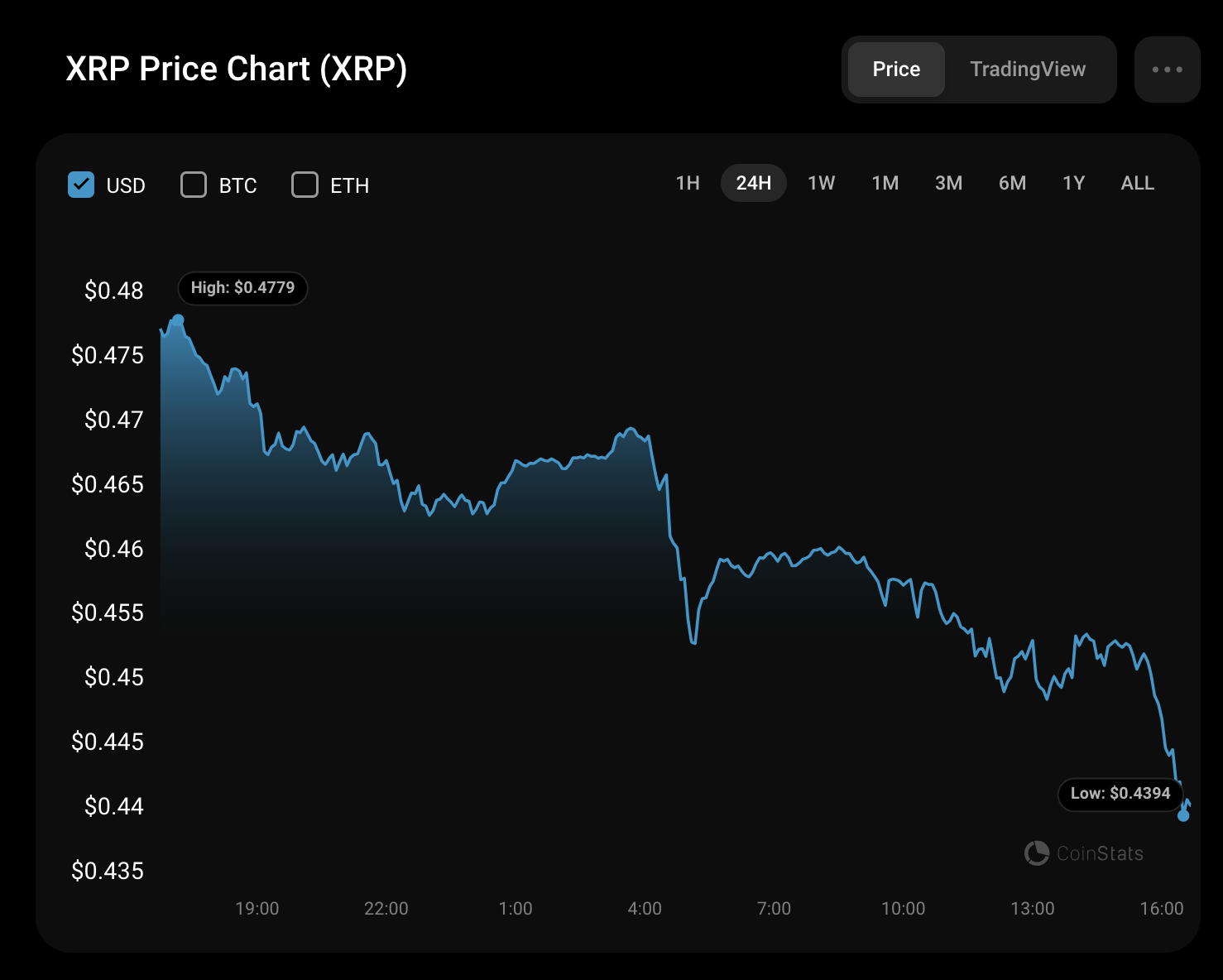Select the 3M time range

pos(949,183)
